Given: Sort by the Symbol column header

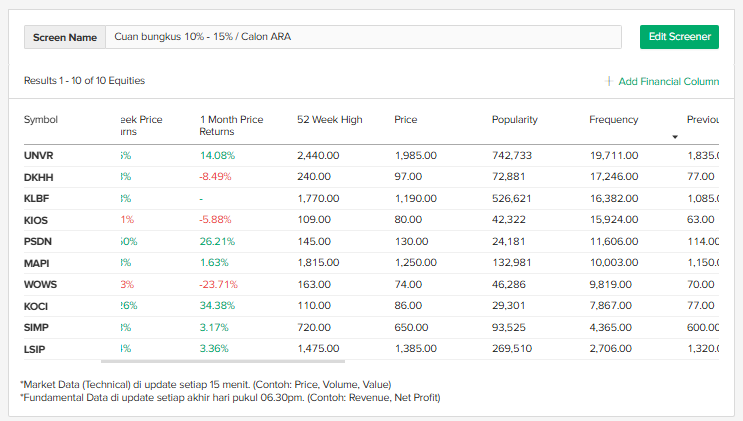Looking at the screenshot, I should click(41, 120).
